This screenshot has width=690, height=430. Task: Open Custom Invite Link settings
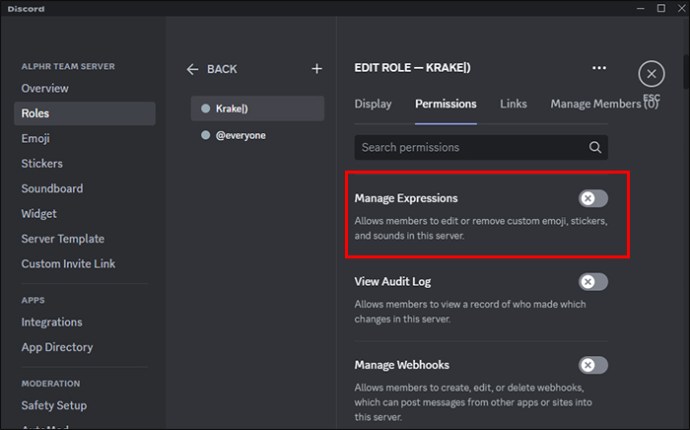click(68, 264)
